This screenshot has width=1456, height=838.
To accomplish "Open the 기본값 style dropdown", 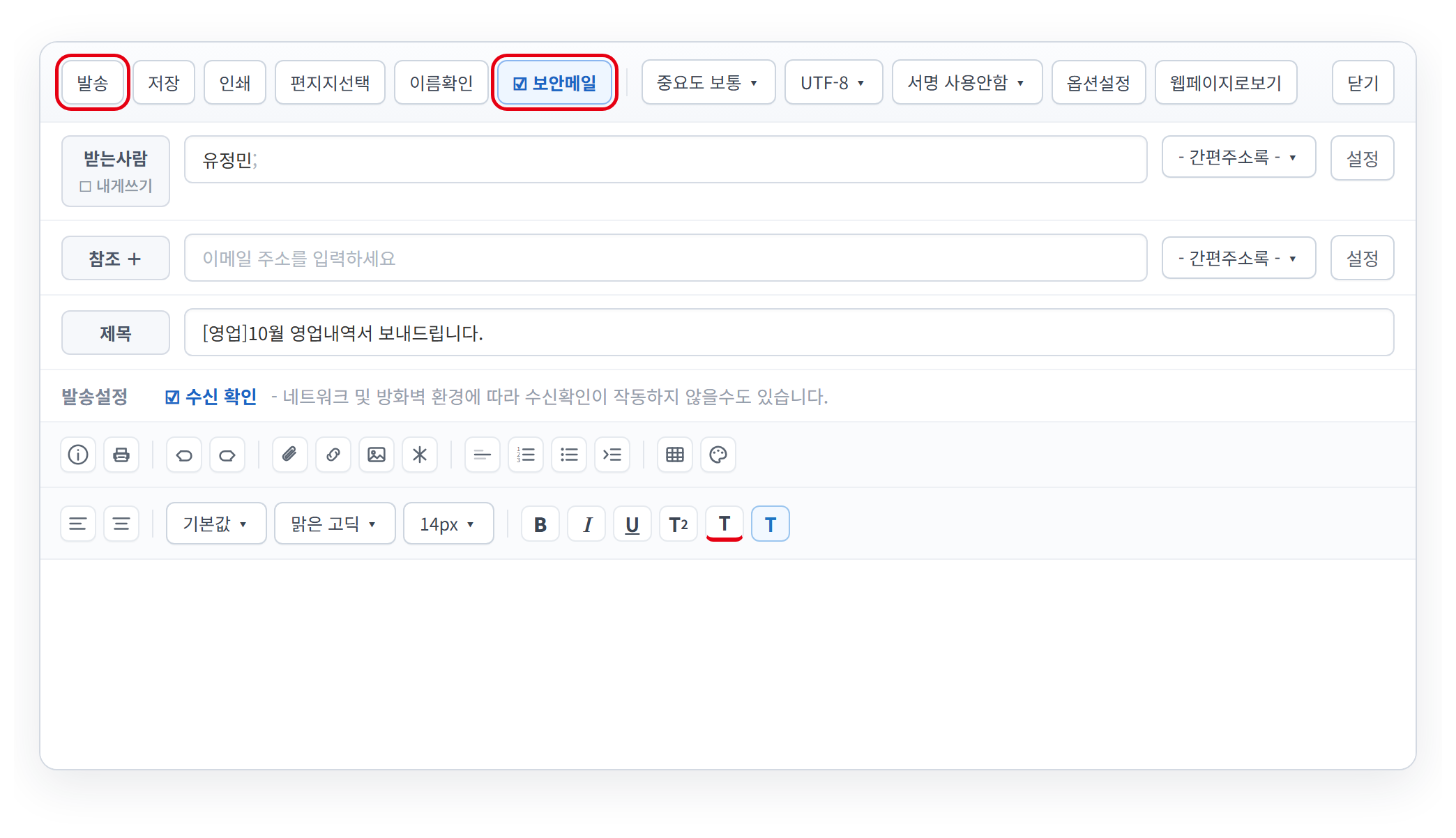I will 216,524.
